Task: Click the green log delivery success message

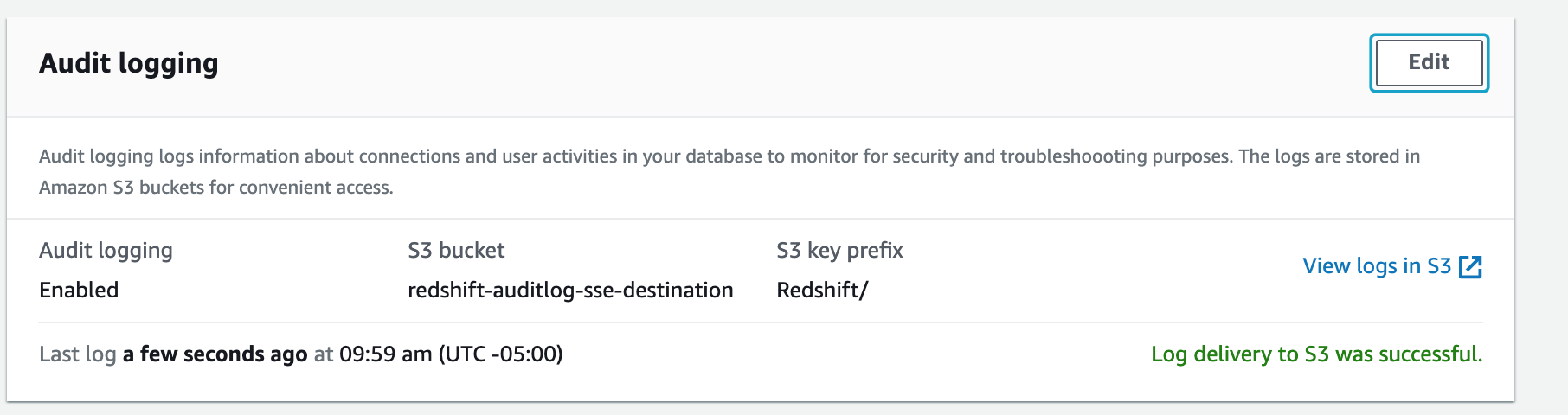Action: point(1316,354)
